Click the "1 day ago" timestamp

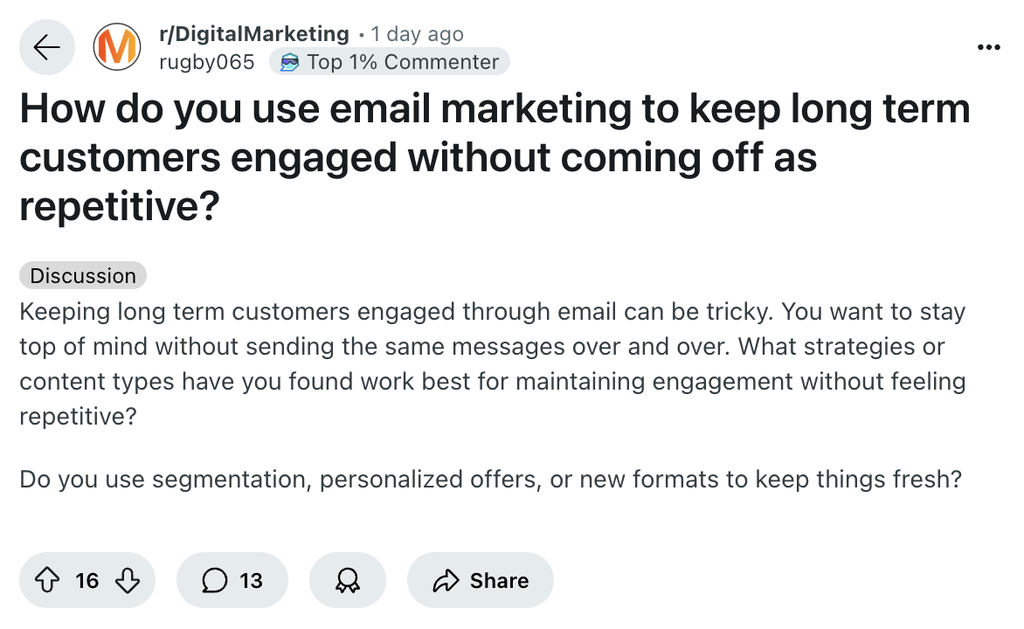point(418,34)
